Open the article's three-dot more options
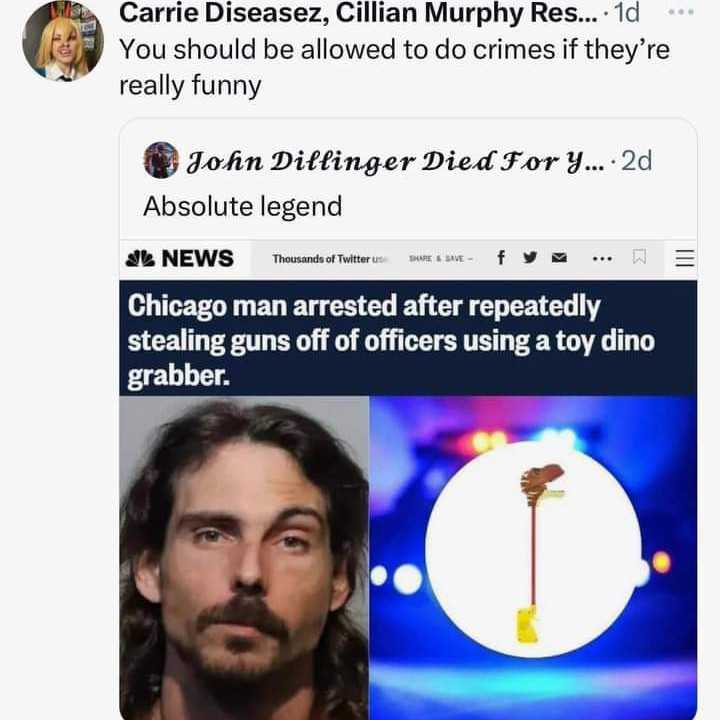Screen dimensions: 720x720 (x=602, y=258)
